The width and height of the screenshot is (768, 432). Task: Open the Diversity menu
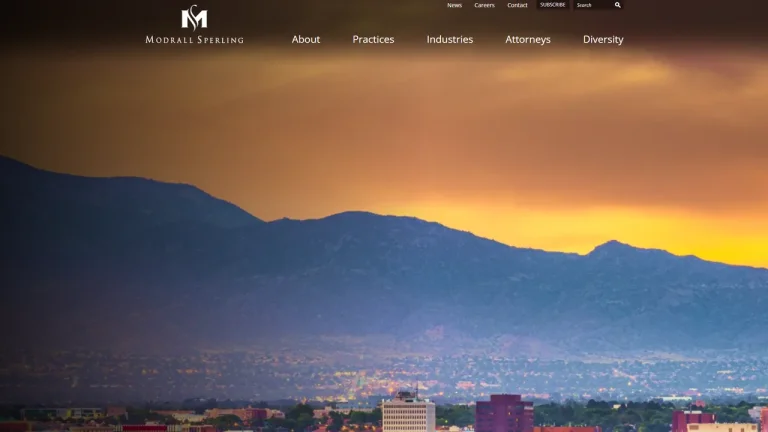603,39
